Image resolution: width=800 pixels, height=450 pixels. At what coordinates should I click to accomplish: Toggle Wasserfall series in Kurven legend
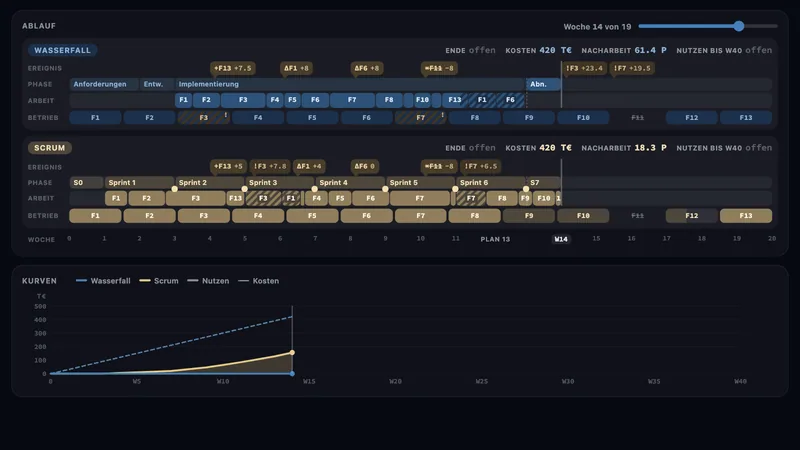pyautogui.click(x=103, y=281)
